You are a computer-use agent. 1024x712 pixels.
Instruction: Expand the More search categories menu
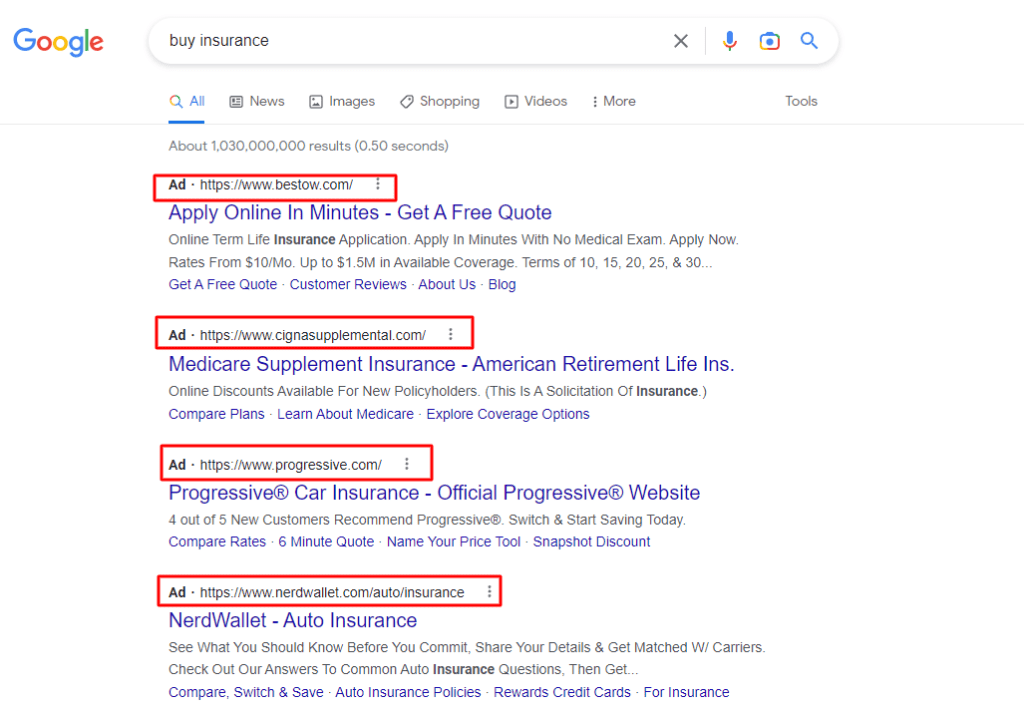pyautogui.click(x=613, y=101)
